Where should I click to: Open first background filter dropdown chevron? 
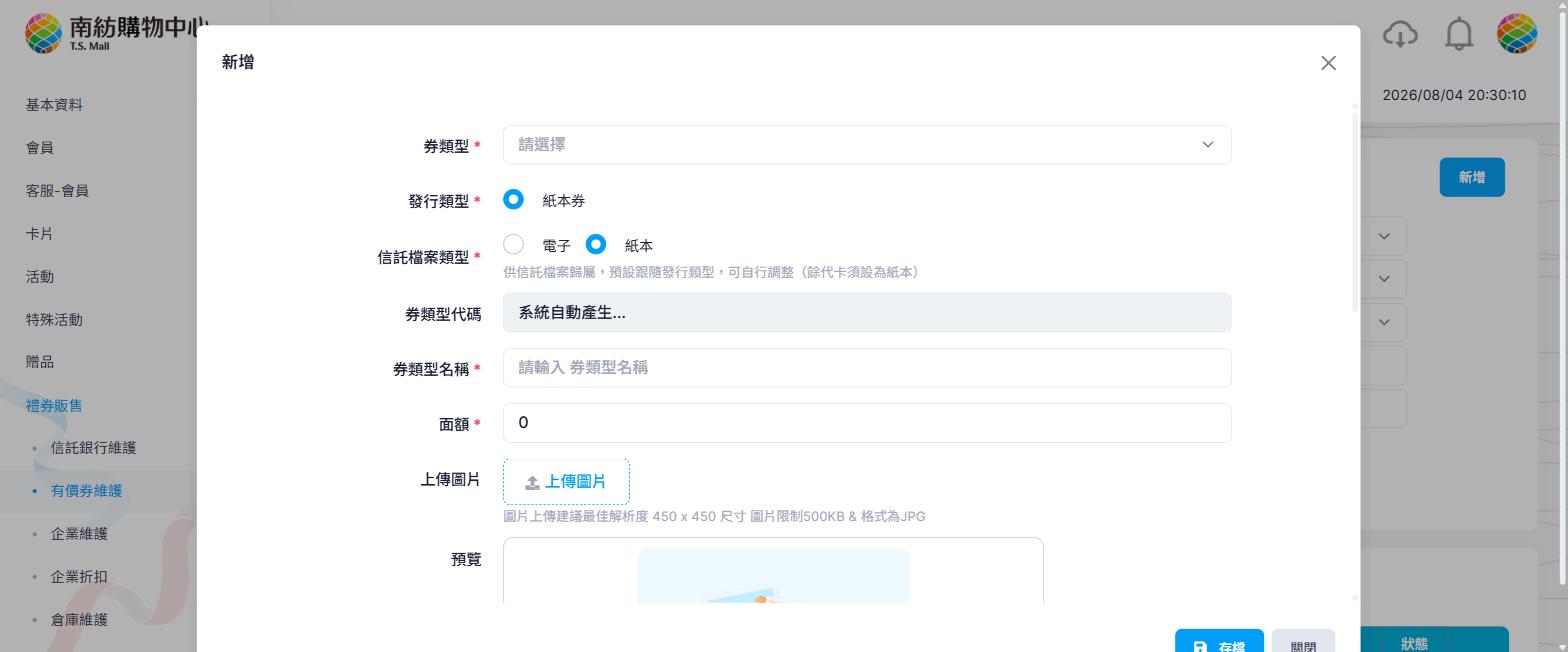[x=1384, y=236]
